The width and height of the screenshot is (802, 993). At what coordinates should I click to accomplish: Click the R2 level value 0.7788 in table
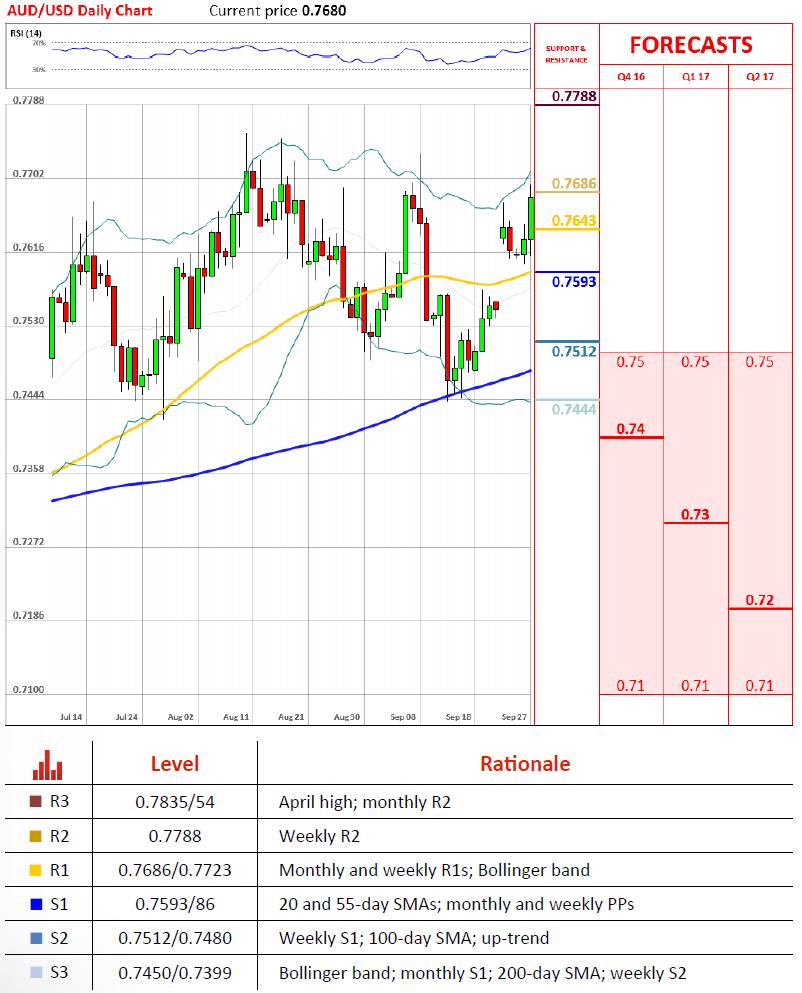(x=175, y=836)
